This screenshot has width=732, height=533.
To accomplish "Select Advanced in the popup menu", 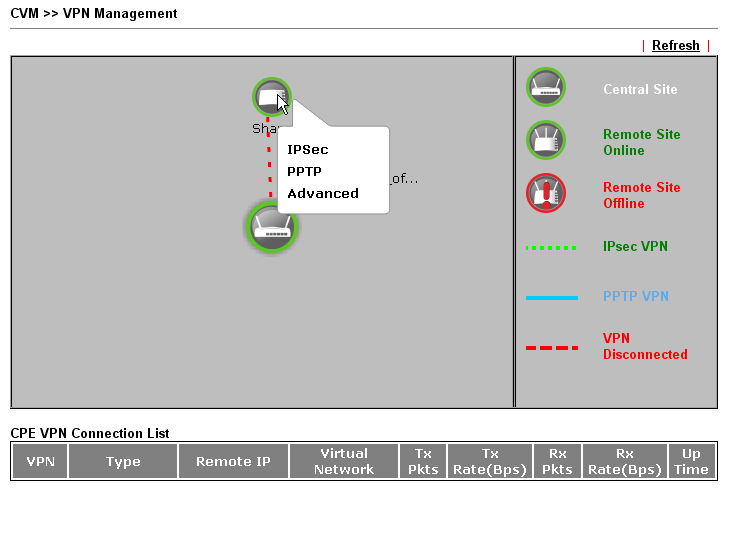I will pyautogui.click(x=323, y=194).
